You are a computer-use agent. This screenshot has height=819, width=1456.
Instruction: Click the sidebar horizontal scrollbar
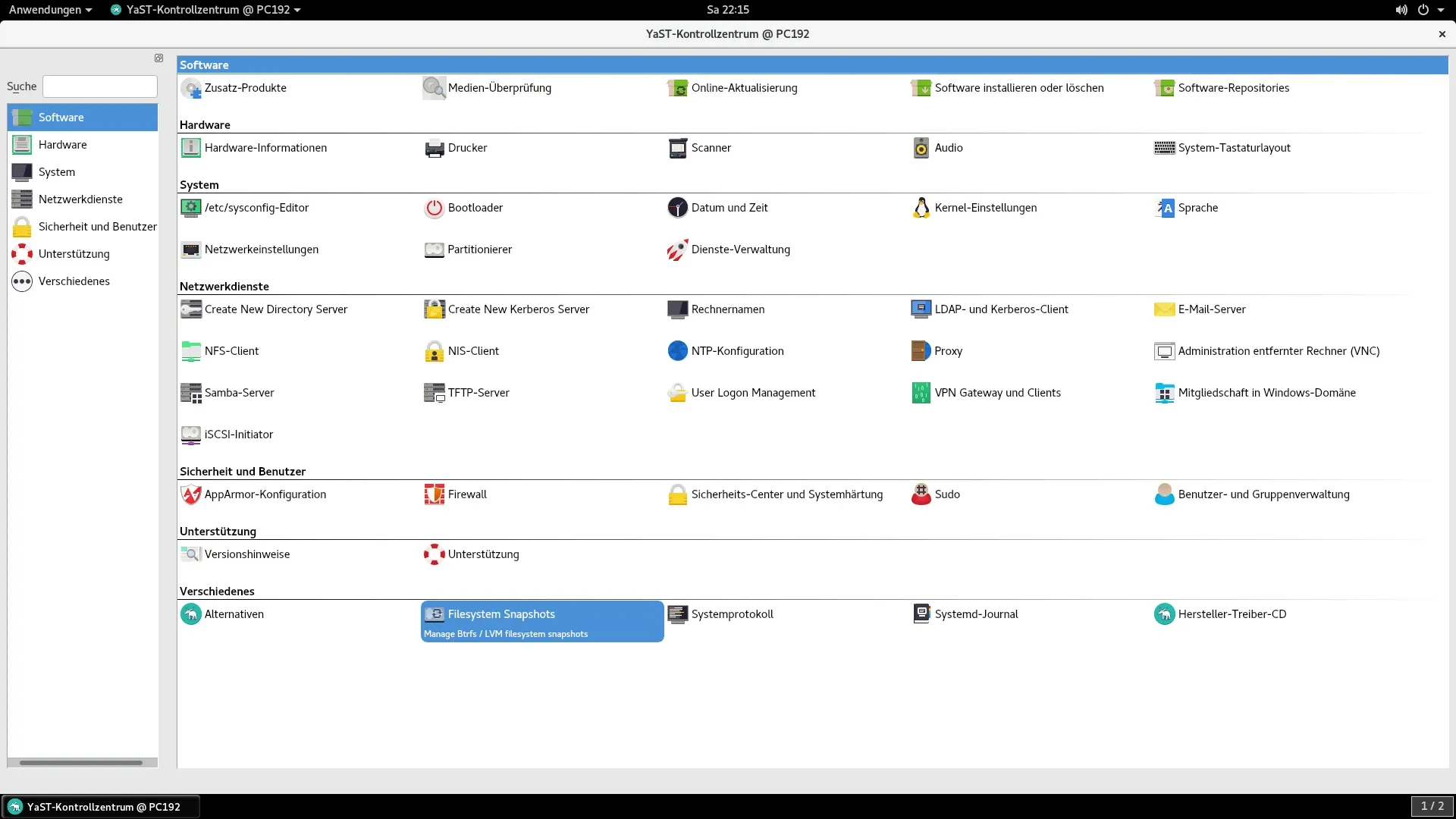pyautogui.click(x=81, y=763)
